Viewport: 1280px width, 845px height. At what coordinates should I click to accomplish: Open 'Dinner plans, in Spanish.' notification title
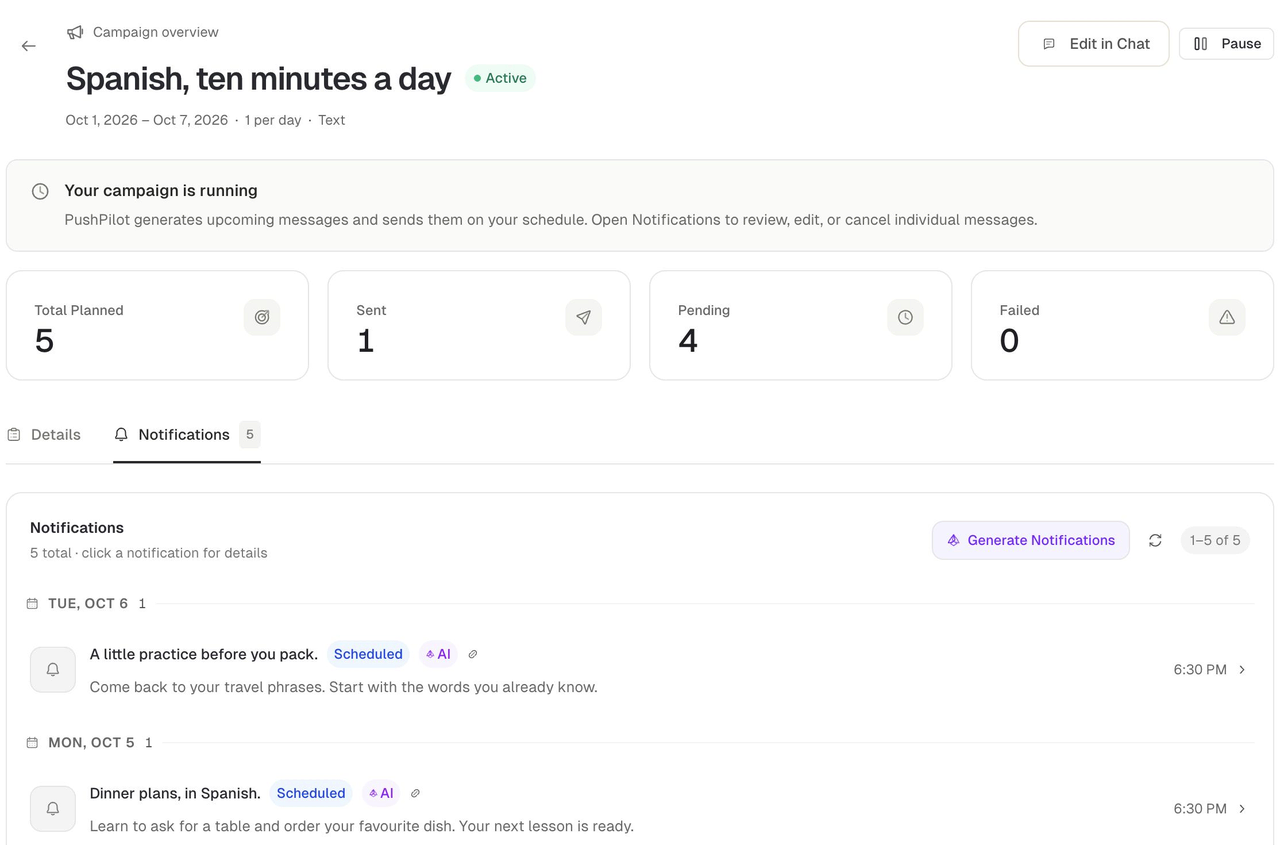tap(175, 793)
